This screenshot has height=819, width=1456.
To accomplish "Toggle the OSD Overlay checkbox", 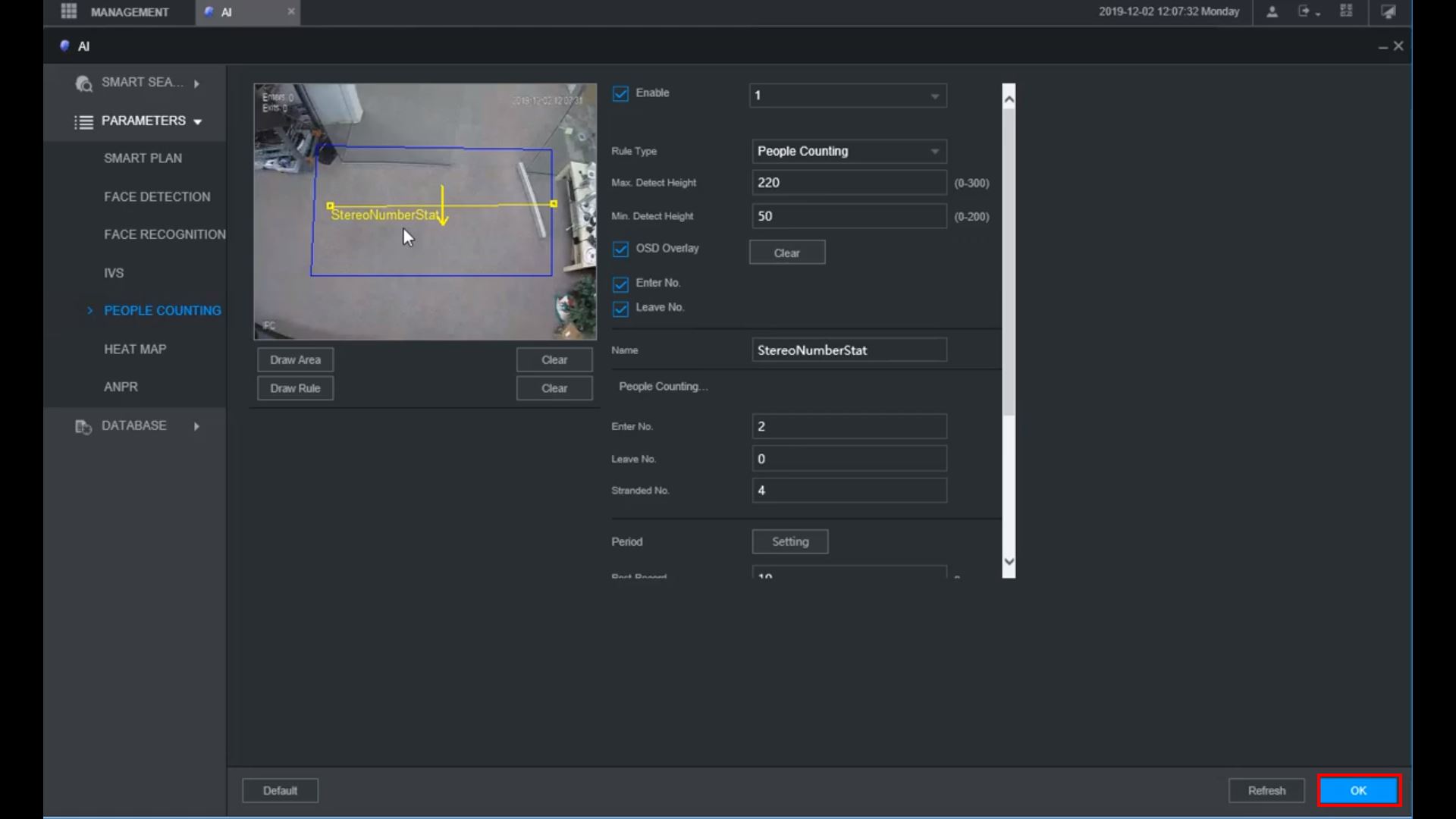I will pos(620,249).
